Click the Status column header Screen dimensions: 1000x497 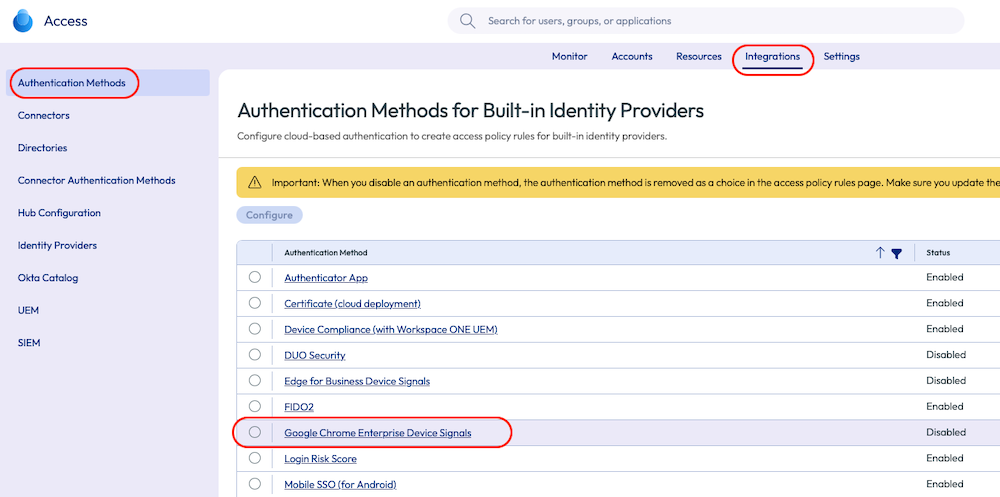938,253
